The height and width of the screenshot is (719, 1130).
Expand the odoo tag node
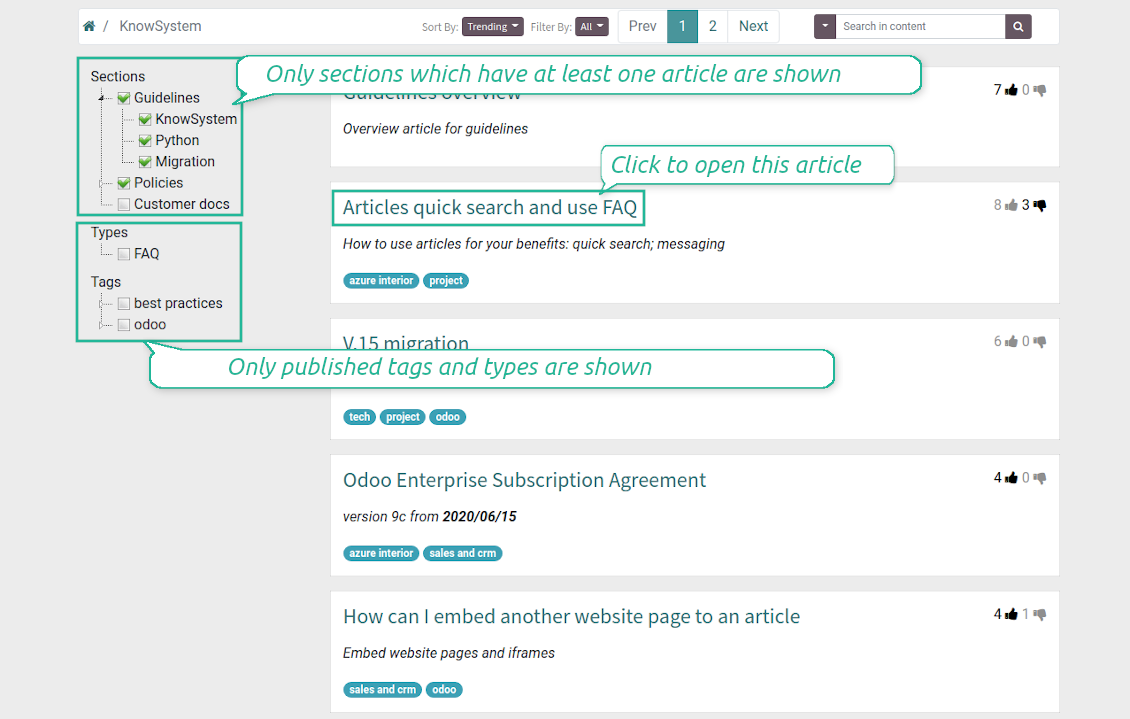pyautogui.click(x=102, y=326)
